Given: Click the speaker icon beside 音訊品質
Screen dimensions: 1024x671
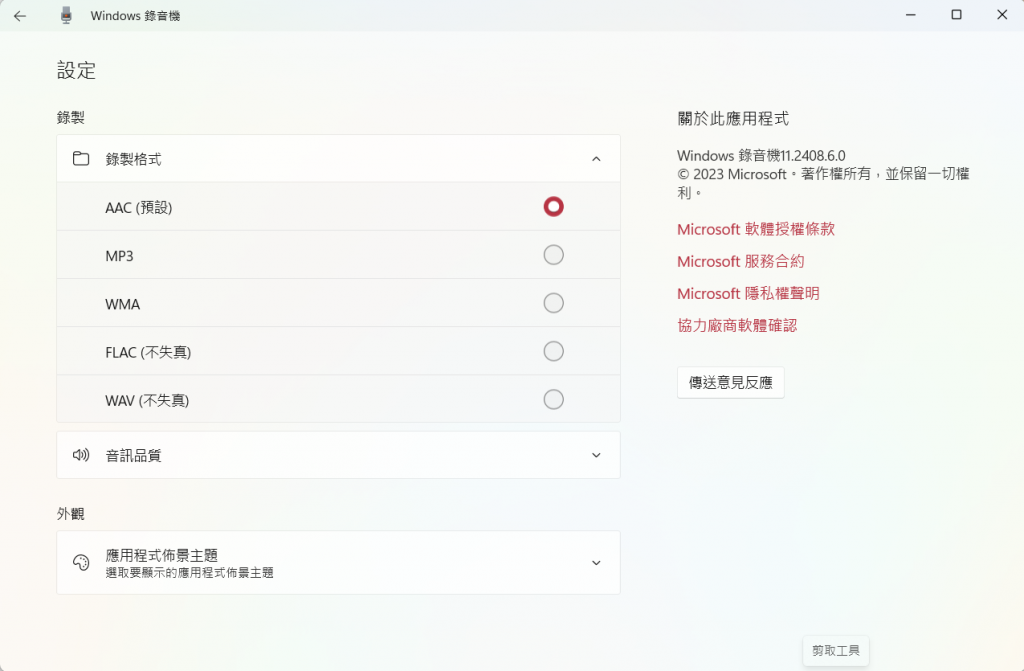Looking at the screenshot, I should point(81,455).
